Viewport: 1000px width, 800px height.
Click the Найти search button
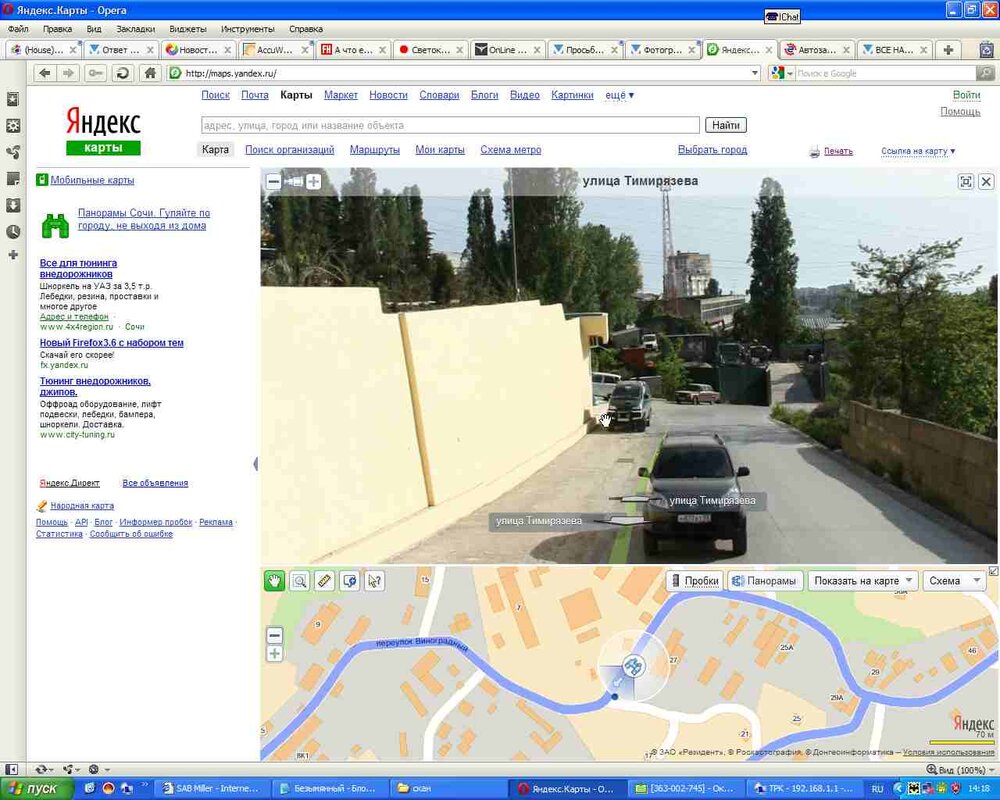click(726, 125)
